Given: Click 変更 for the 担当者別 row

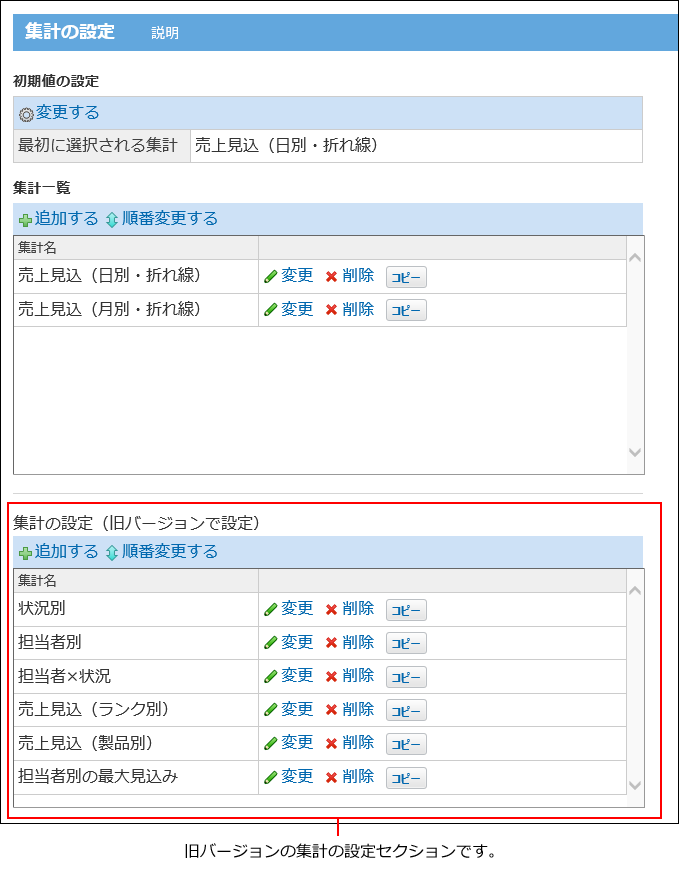Looking at the screenshot, I should pos(297,643).
